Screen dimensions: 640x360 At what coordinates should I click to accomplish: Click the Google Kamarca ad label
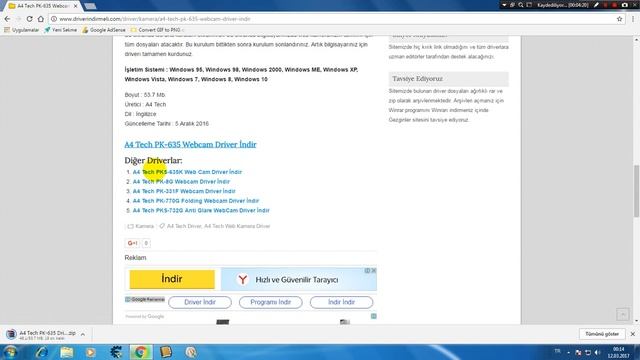click(145, 299)
